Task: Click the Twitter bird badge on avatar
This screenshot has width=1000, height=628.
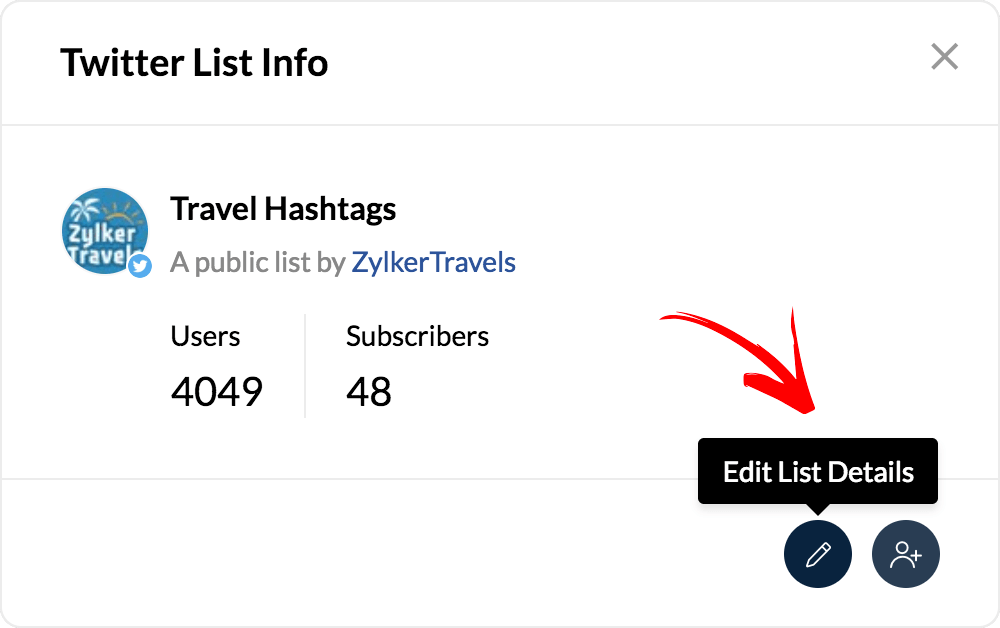Action: [x=140, y=265]
